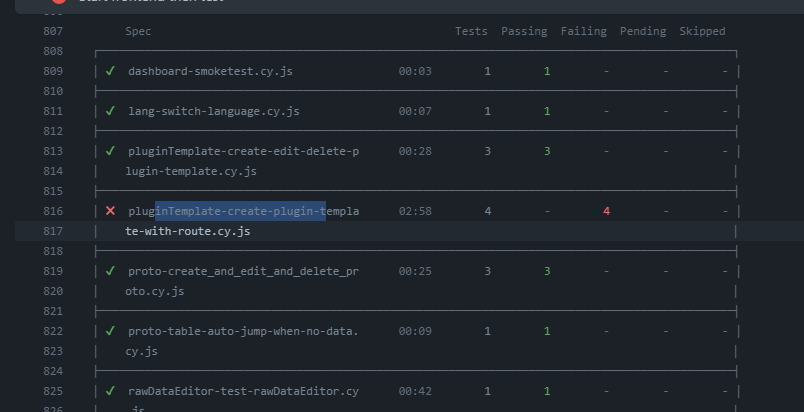Image resolution: width=804 pixels, height=412 pixels.
Task: Click 'lang-switch-language.cy.js' spec name
Action: [214, 111]
